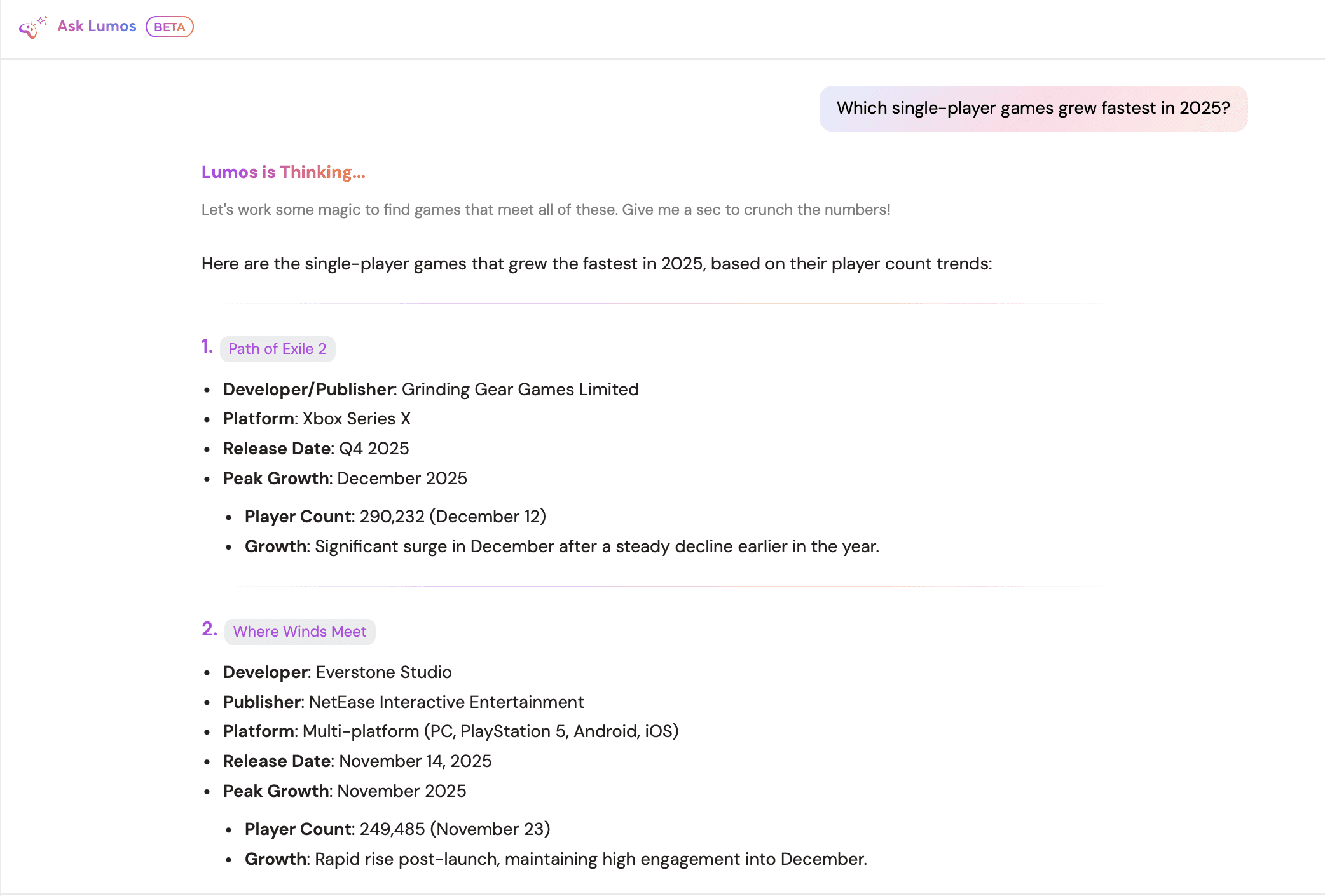Click the intro sentence about fastest-growing games
Viewport: 1325px width, 896px height.
(x=596, y=264)
